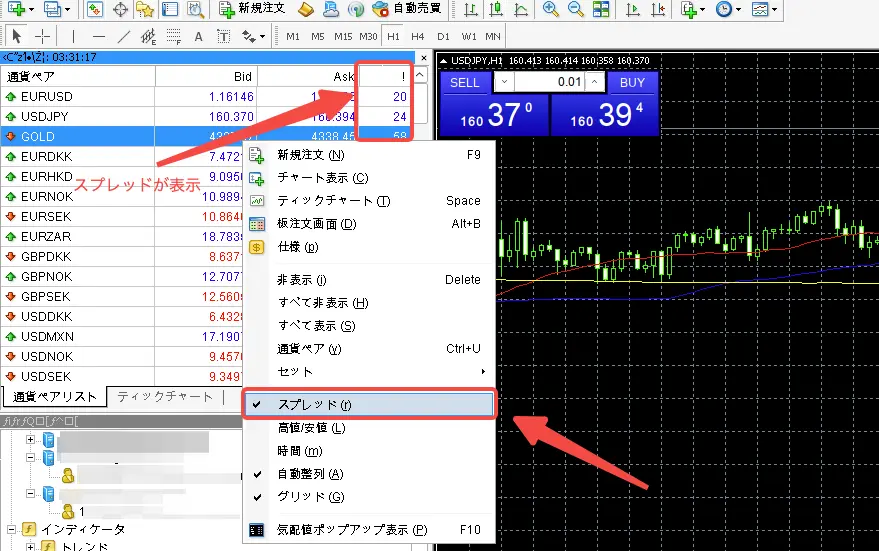This screenshot has height=551, width=879.
Task: Select the trendline drawing tool
Action: pos(124,36)
